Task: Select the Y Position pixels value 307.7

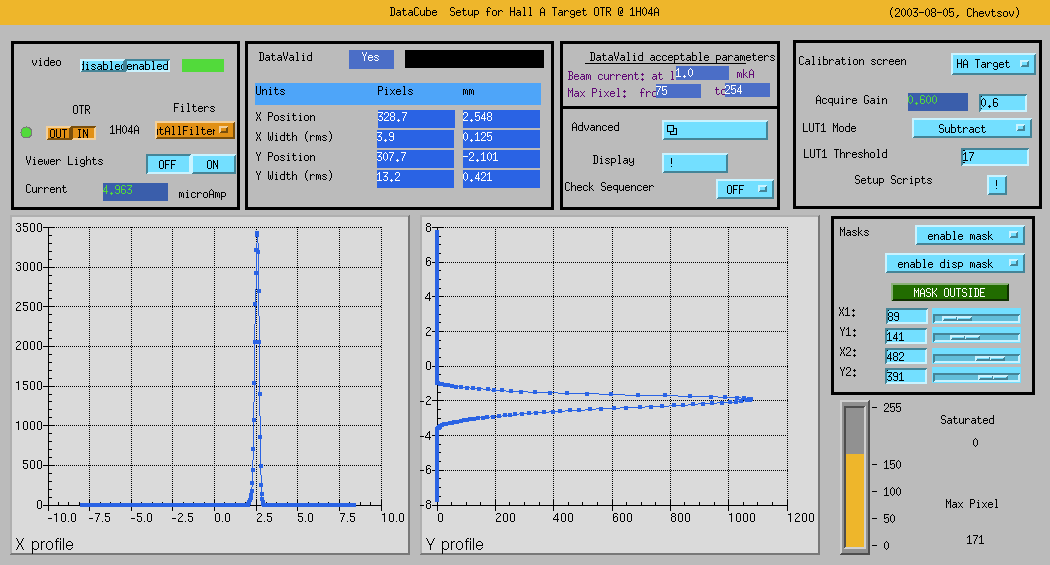Action: pyautogui.click(x=415, y=159)
